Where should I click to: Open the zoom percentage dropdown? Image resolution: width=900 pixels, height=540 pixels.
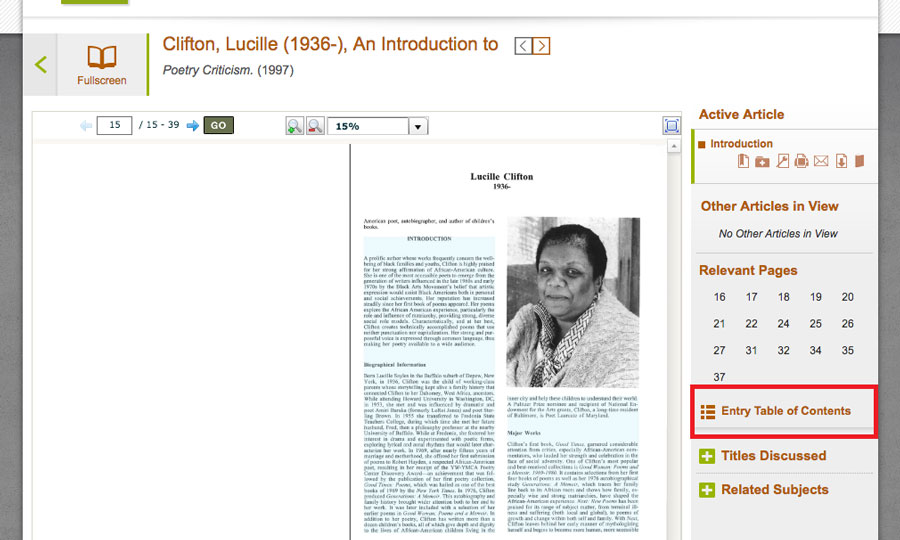tap(418, 126)
